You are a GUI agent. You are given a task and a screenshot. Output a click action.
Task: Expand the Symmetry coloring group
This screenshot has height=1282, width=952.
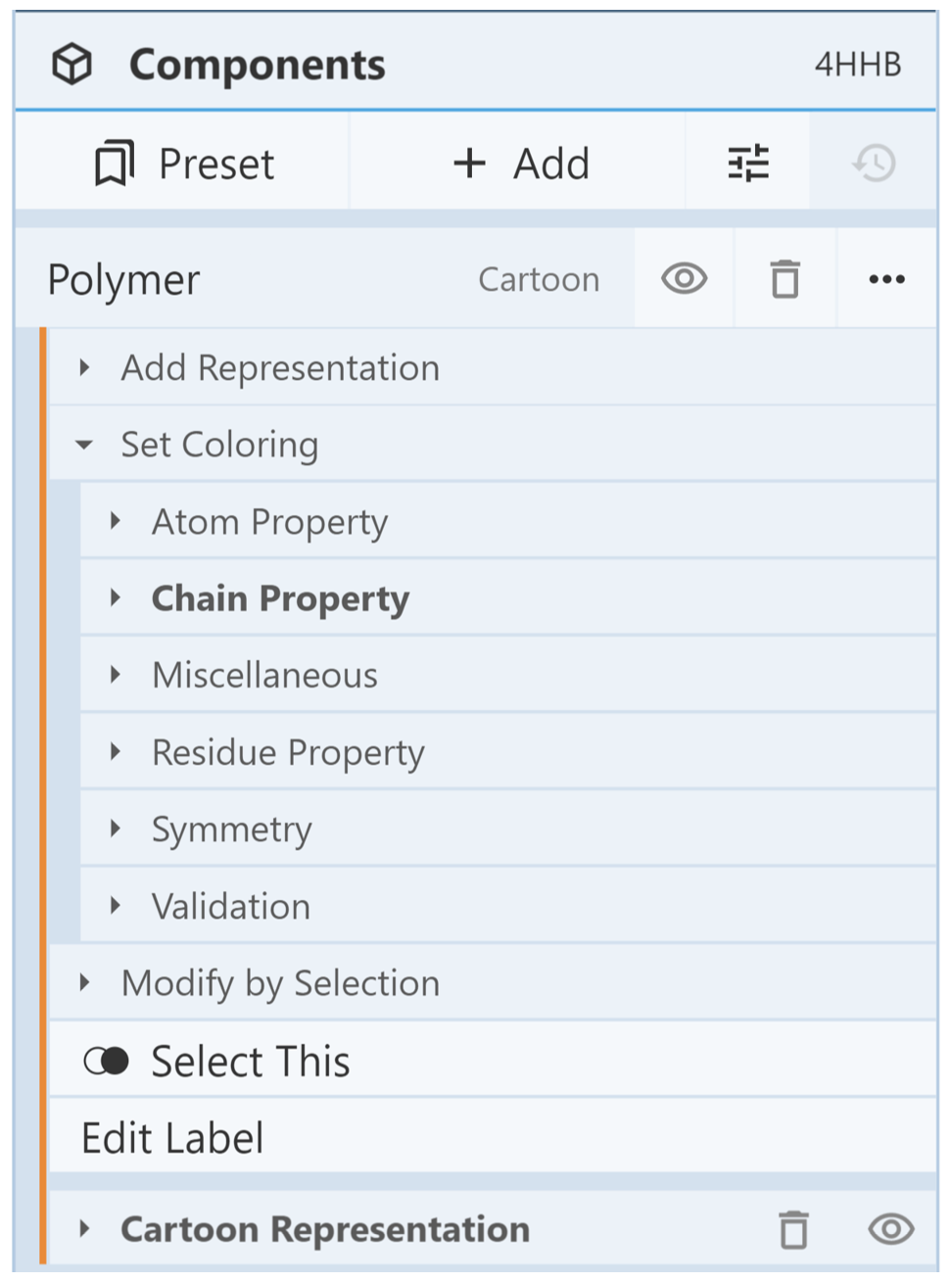(231, 830)
